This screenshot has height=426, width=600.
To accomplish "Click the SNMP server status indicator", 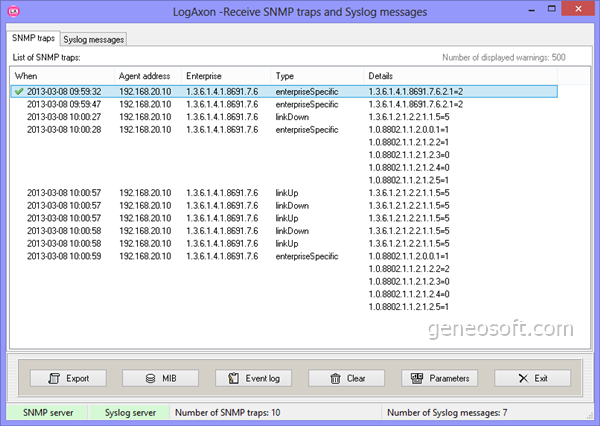I will click(x=47, y=413).
